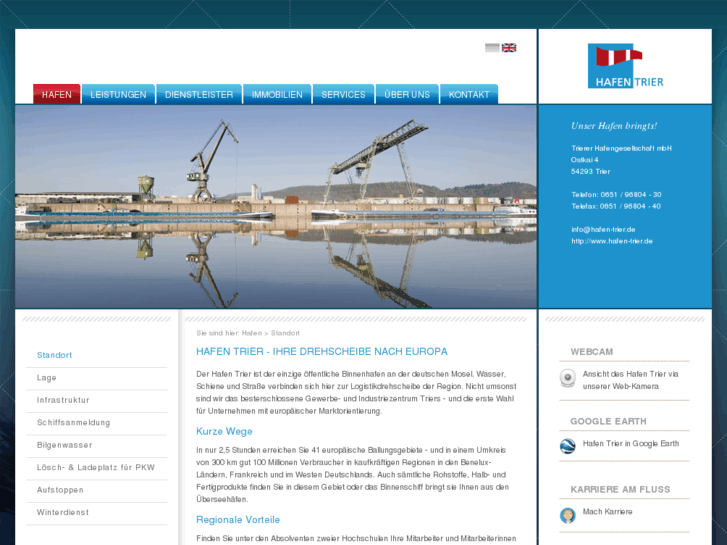Open the http://www.hafen-trier.de link
The image size is (727, 545).
coord(612,241)
